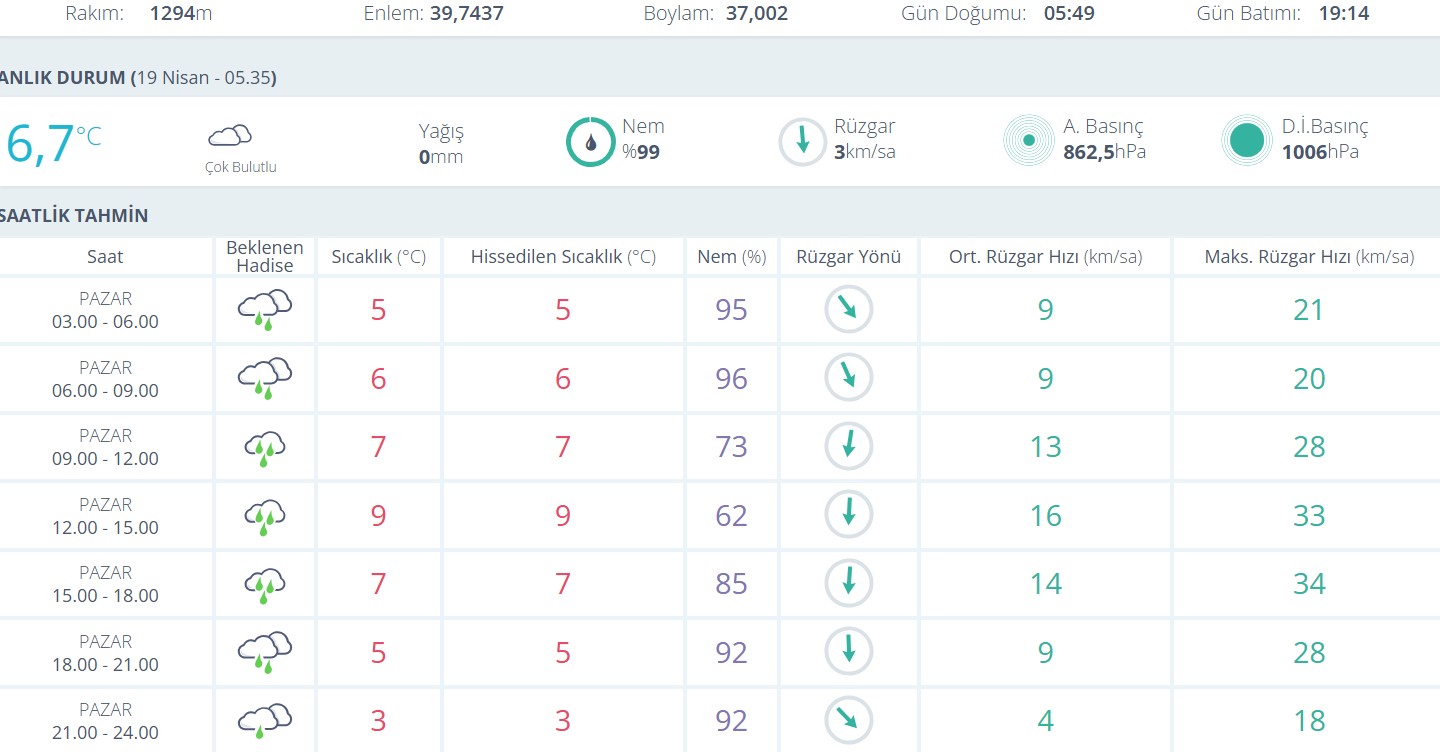
Task: Click the Çok Bulutlu cloud icon
Action: pos(229,136)
